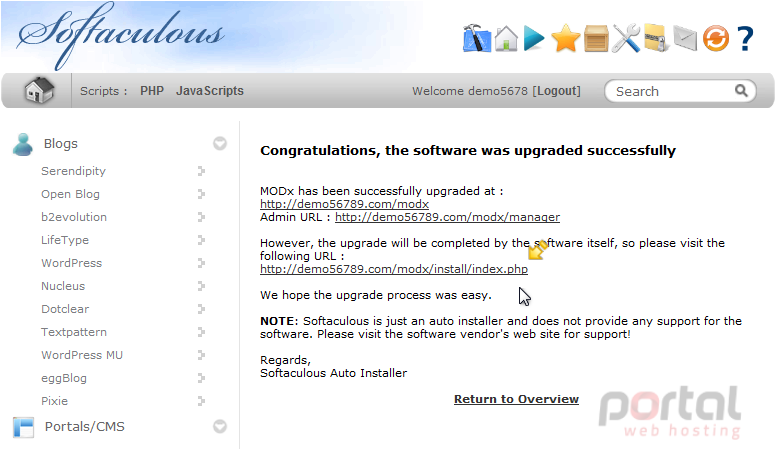Open the ratings star icon
776x450 pixels.
tap(566, 39)
